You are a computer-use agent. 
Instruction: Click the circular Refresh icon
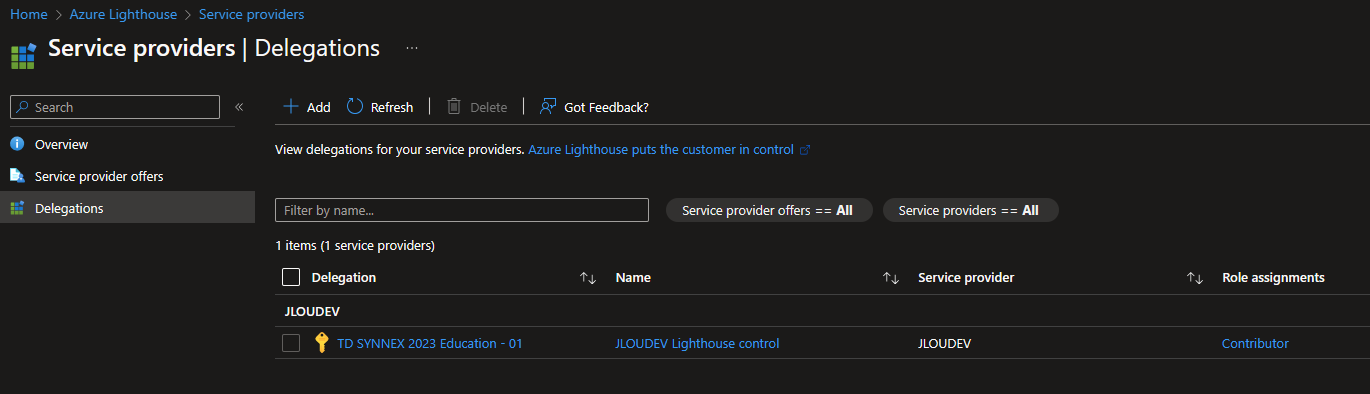[x=355, y=107]
